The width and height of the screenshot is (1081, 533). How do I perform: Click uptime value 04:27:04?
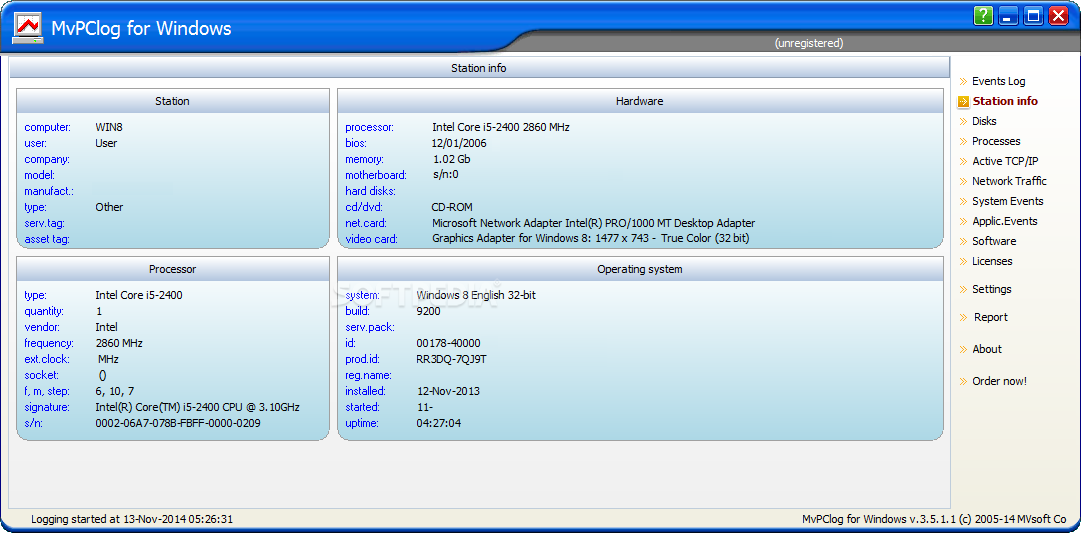(x=438, y=423)
